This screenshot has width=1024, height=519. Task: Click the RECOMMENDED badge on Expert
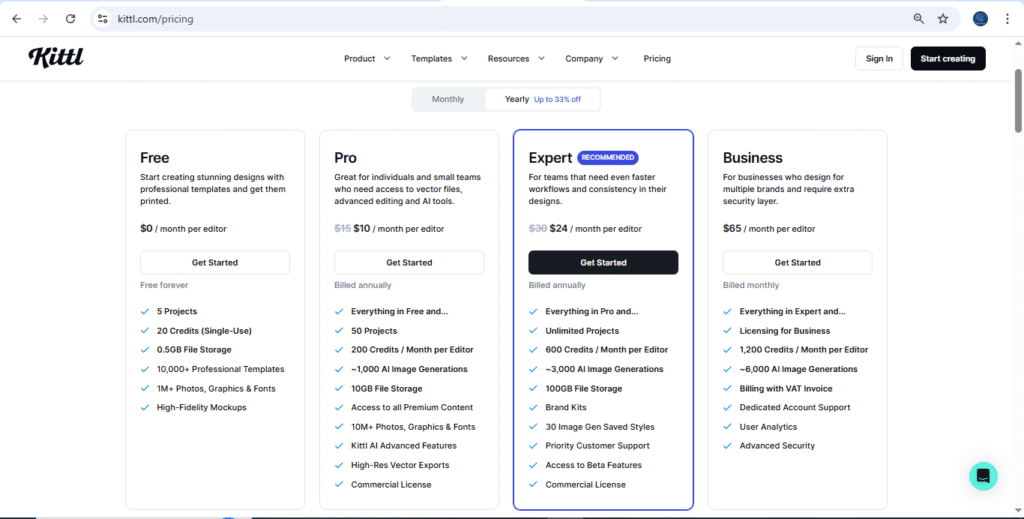pyautogui.click(x=608, y=157)
